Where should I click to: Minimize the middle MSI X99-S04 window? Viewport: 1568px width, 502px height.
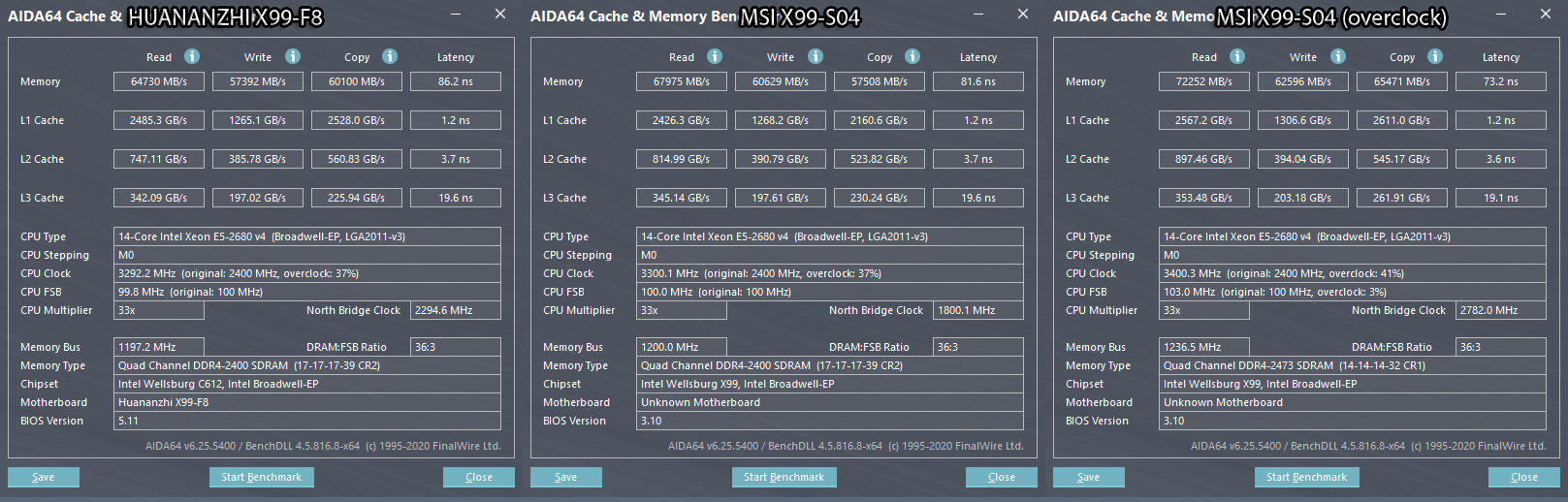[978, 15]
